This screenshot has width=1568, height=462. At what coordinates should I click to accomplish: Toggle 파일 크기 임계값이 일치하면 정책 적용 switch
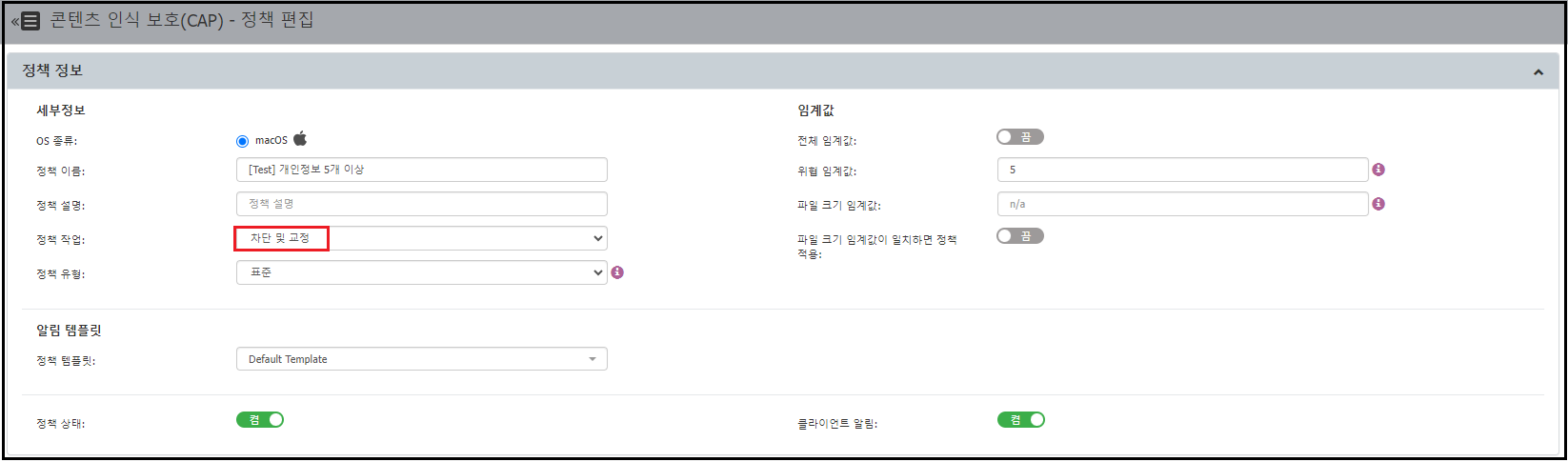pos(1019,236)
